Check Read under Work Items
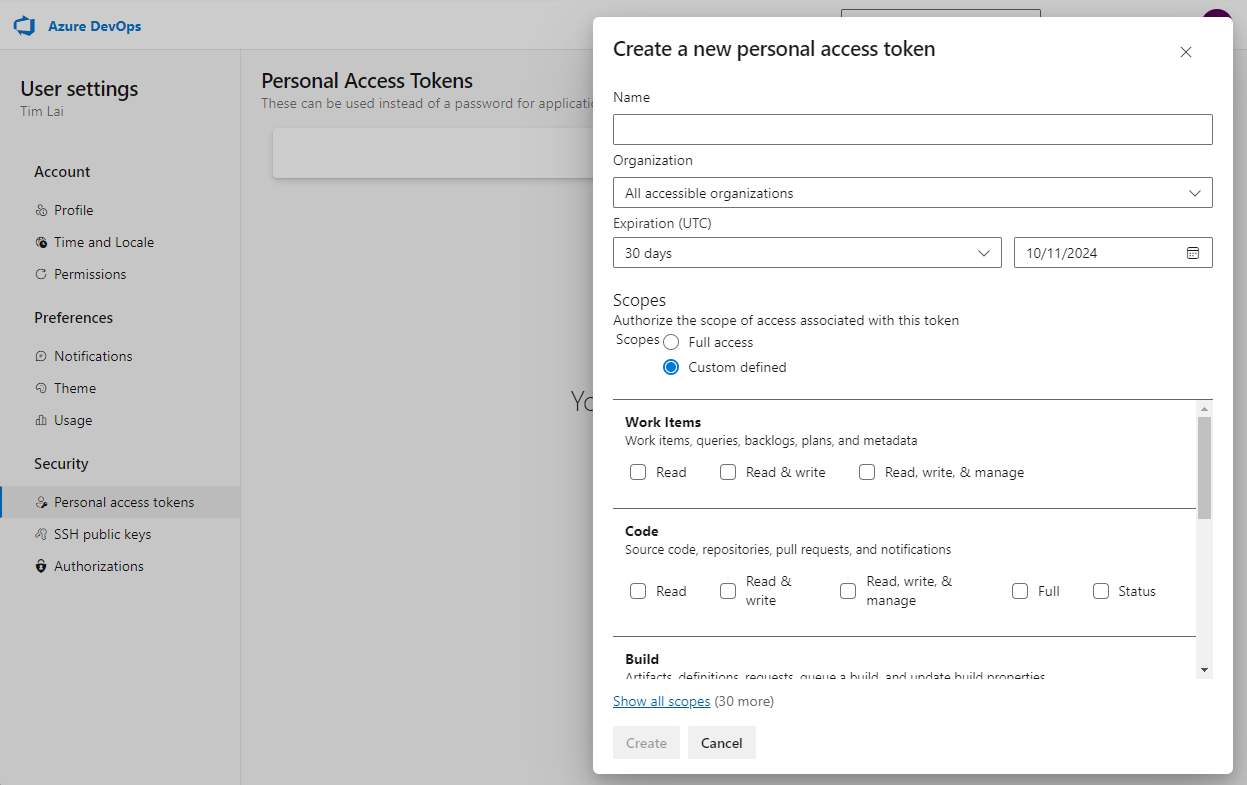This screenshot has height=785, width=1247. (x=638, y=472)
